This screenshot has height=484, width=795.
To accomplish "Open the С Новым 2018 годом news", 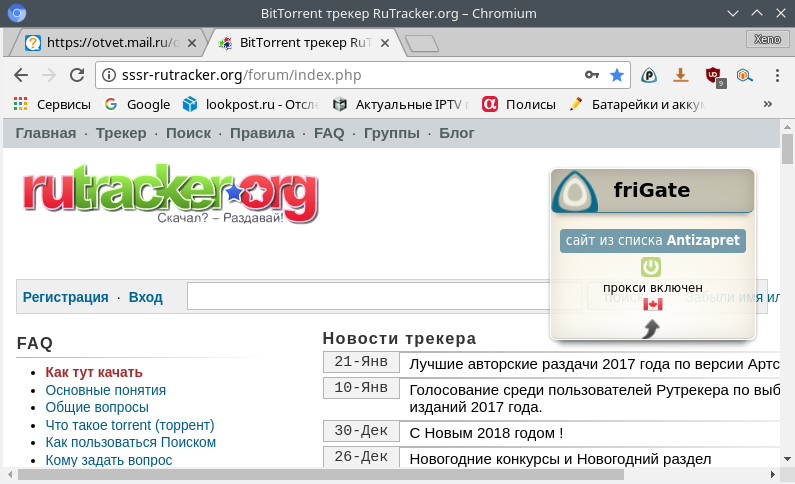I will point(486,433).
